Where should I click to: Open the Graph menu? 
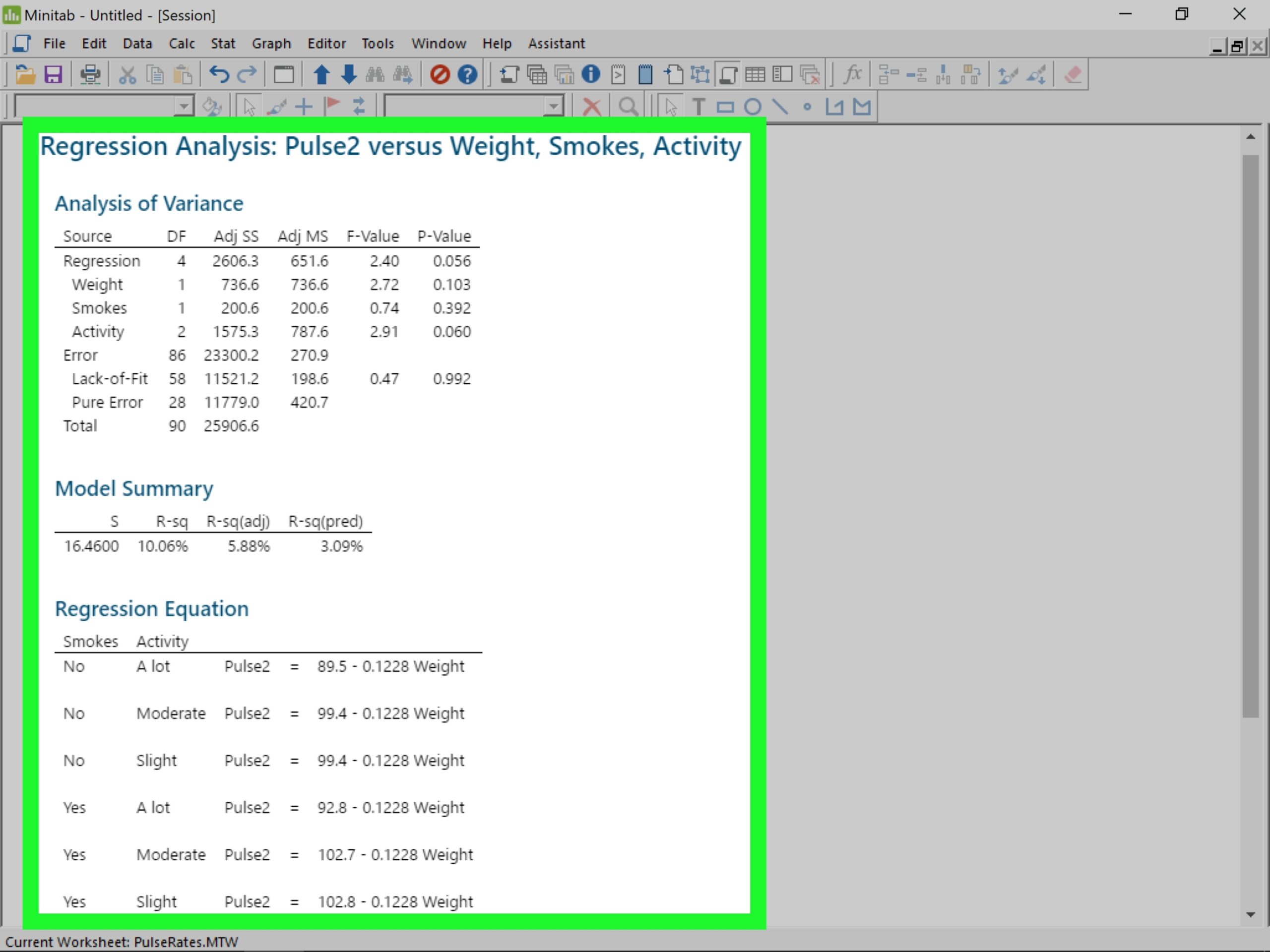[271, 44]
